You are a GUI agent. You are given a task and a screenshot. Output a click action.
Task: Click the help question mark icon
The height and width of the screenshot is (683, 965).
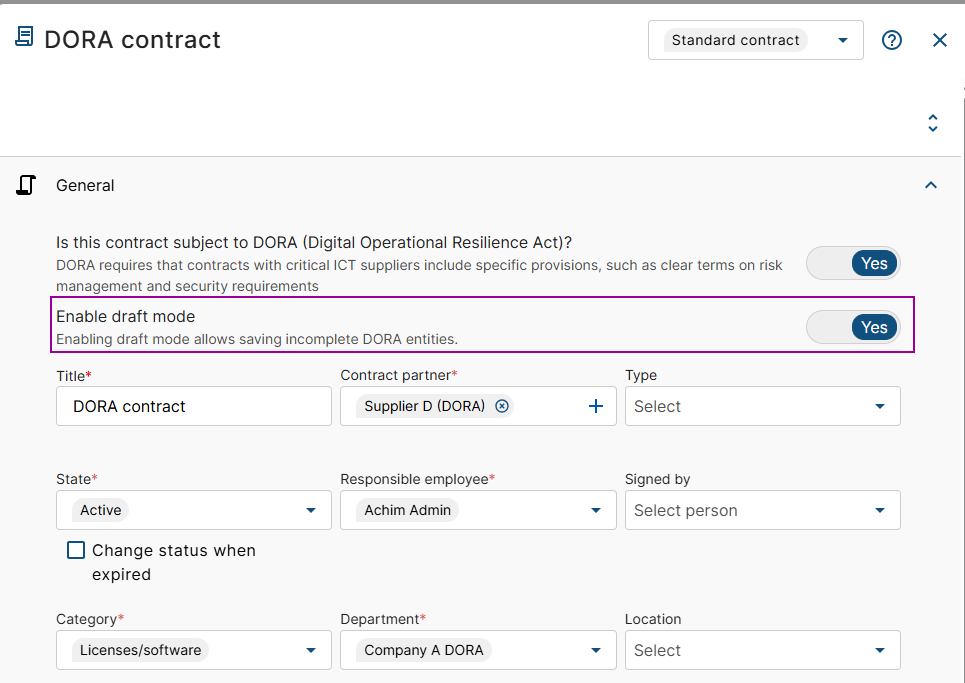pos(892,40)
